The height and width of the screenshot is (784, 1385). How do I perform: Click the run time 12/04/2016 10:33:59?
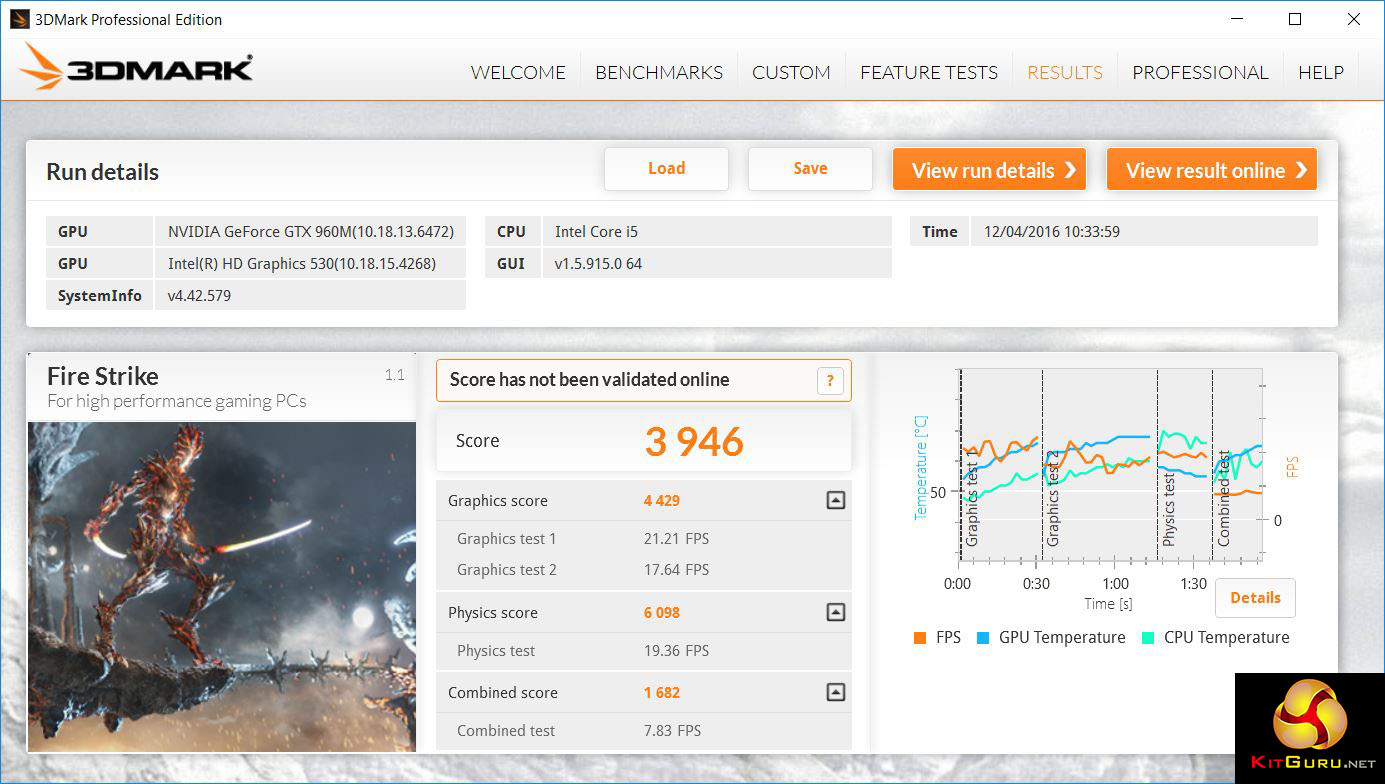[1052, 232]
